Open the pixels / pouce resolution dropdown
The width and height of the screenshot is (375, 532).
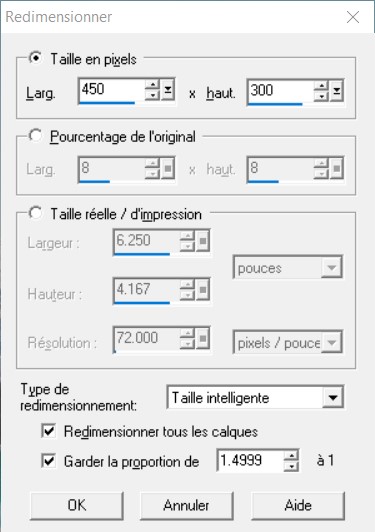coord(331,342)
